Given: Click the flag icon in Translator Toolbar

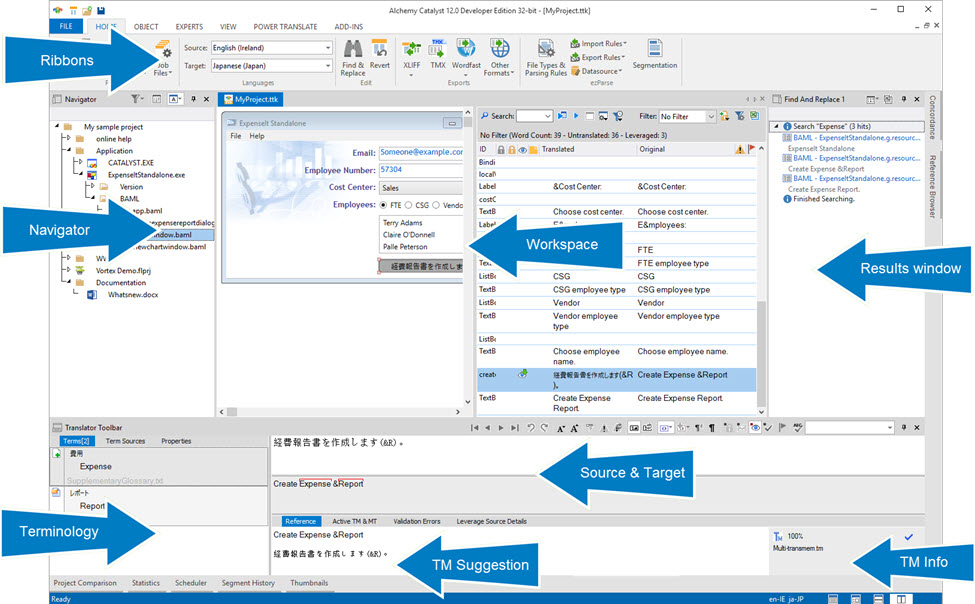Looking at the screenshot, I should tap(782, 427).
